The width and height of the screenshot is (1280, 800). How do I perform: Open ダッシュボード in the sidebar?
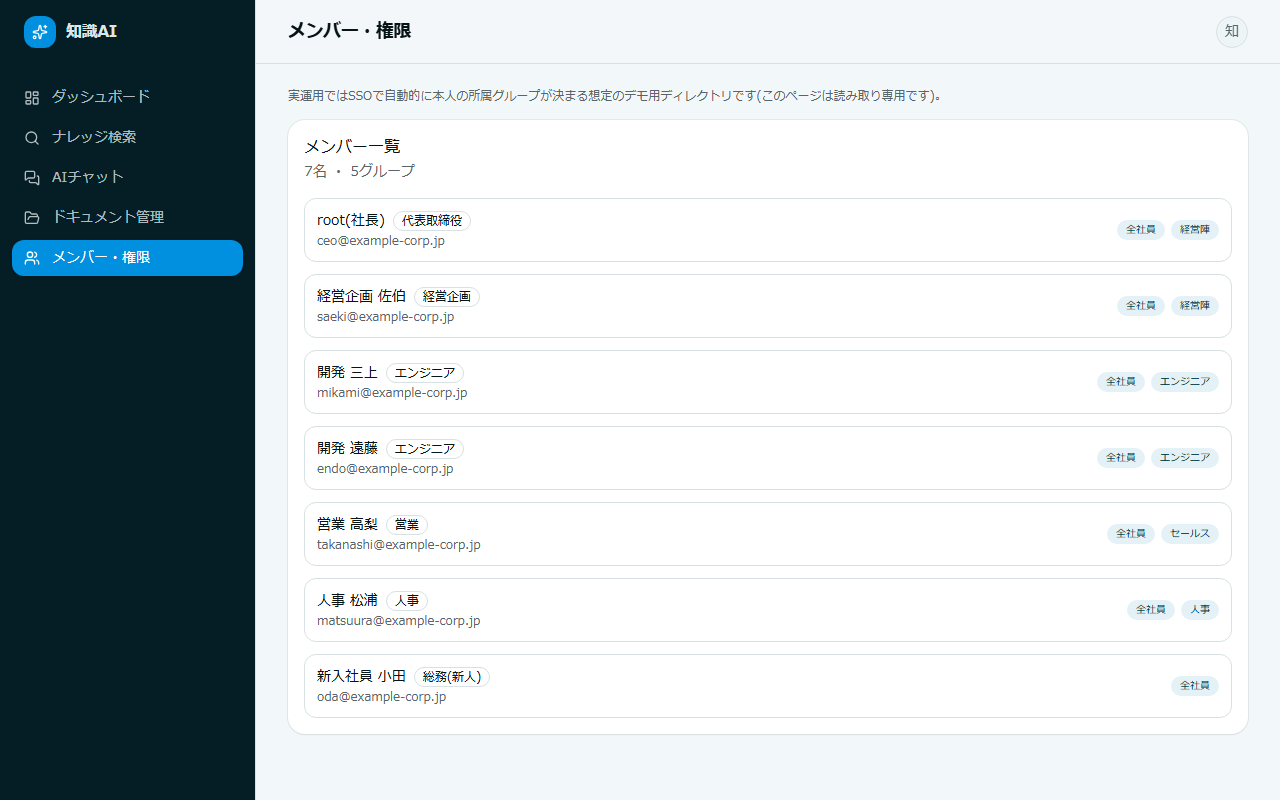pos(127,97)
